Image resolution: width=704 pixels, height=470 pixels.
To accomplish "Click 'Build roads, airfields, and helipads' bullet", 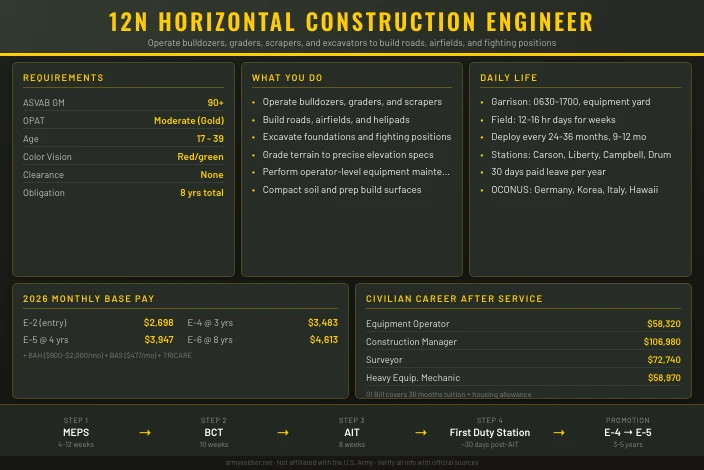I will pyautogui.click(x=336, y=120).
